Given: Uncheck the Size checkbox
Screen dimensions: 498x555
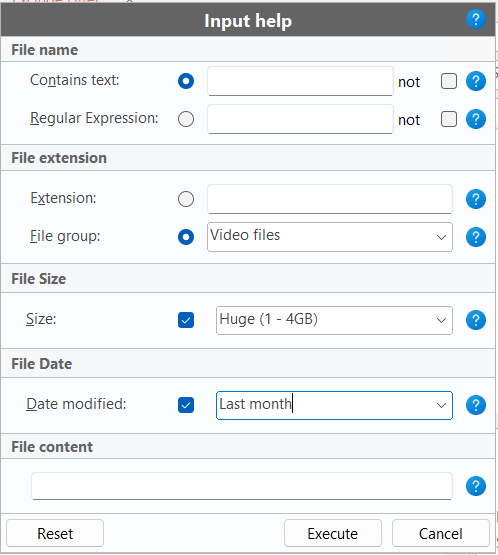Looking at the screenshot, I should [x=186, y=320].
